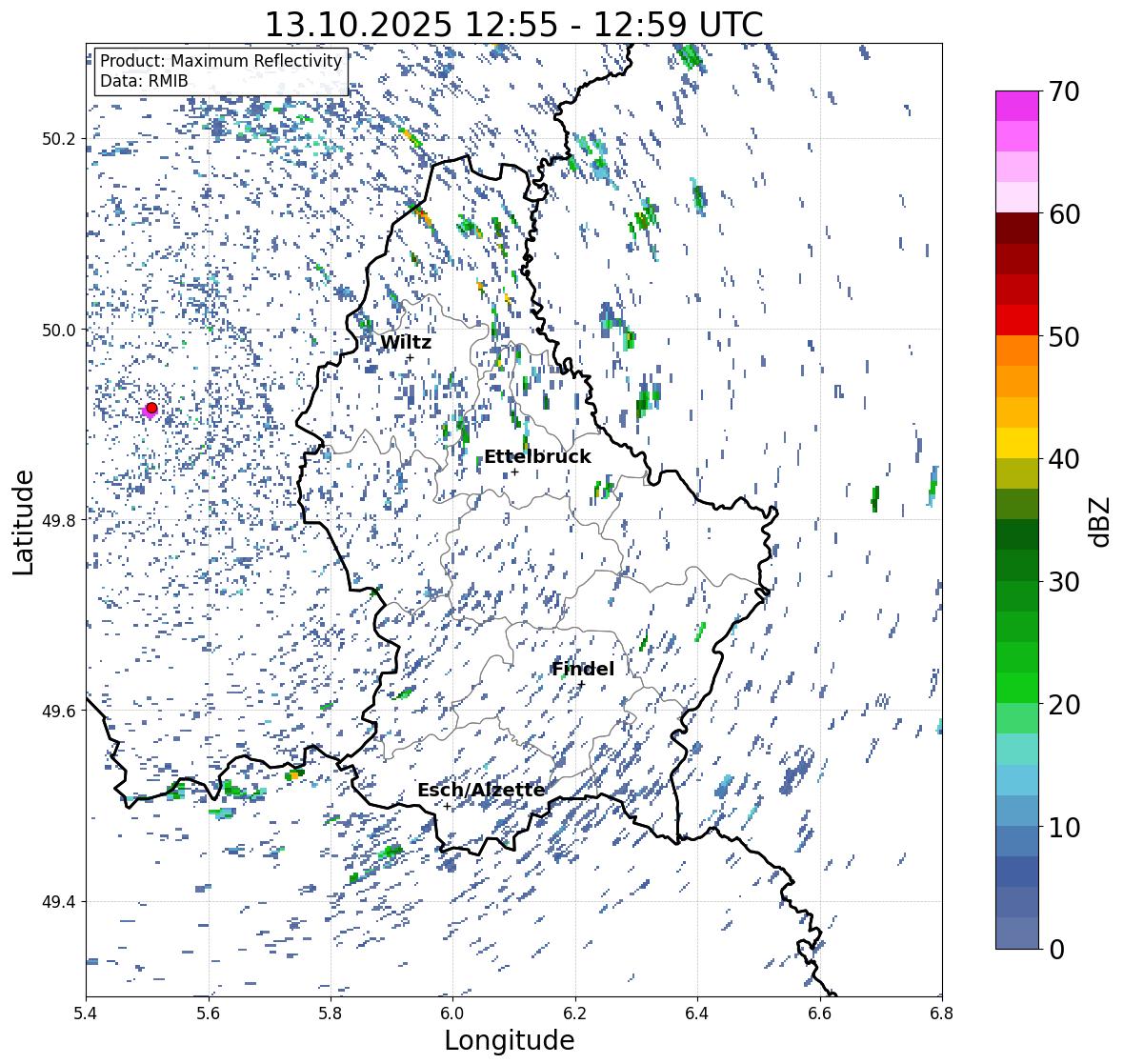Click the orange band near 50 dBZ
Viewport: 1123px width, 1064px height.
coord(1017,351)
